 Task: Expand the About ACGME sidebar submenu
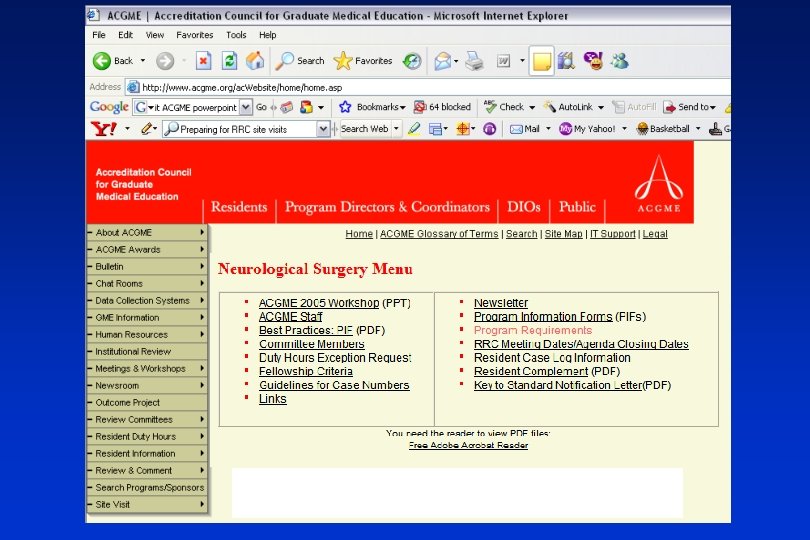tap(202, 233)
